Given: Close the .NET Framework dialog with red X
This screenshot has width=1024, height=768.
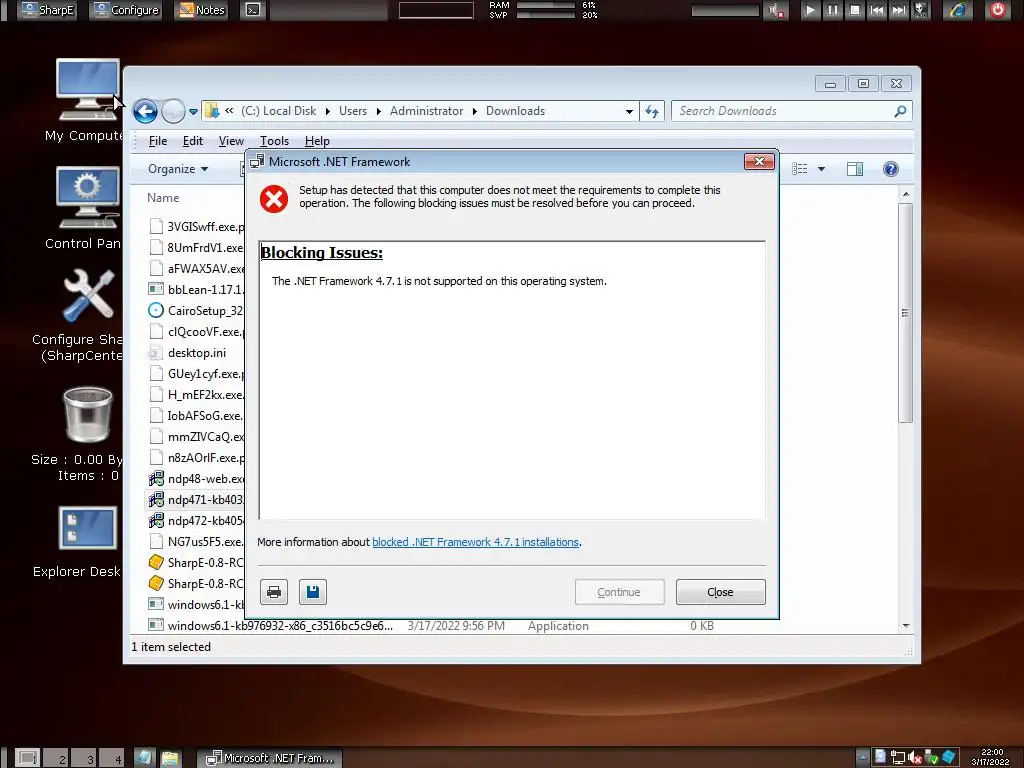Looking at the screenshot, I should (x=759, y=161).
